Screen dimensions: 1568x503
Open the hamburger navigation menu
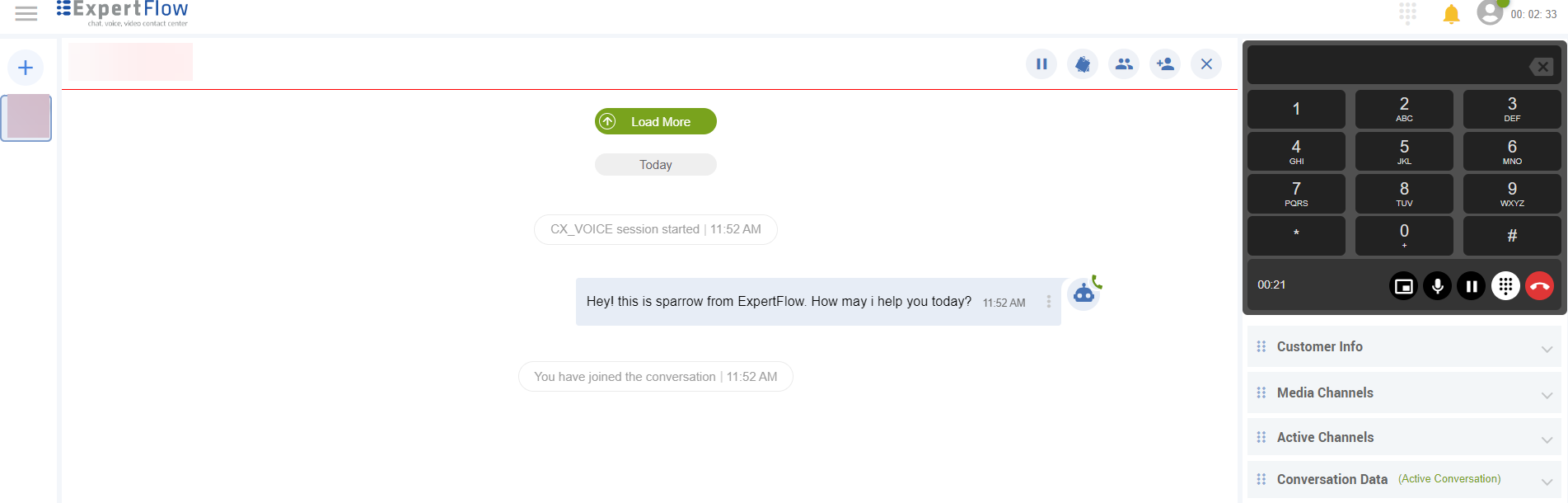pyautogui.click(x=26, y=13)
